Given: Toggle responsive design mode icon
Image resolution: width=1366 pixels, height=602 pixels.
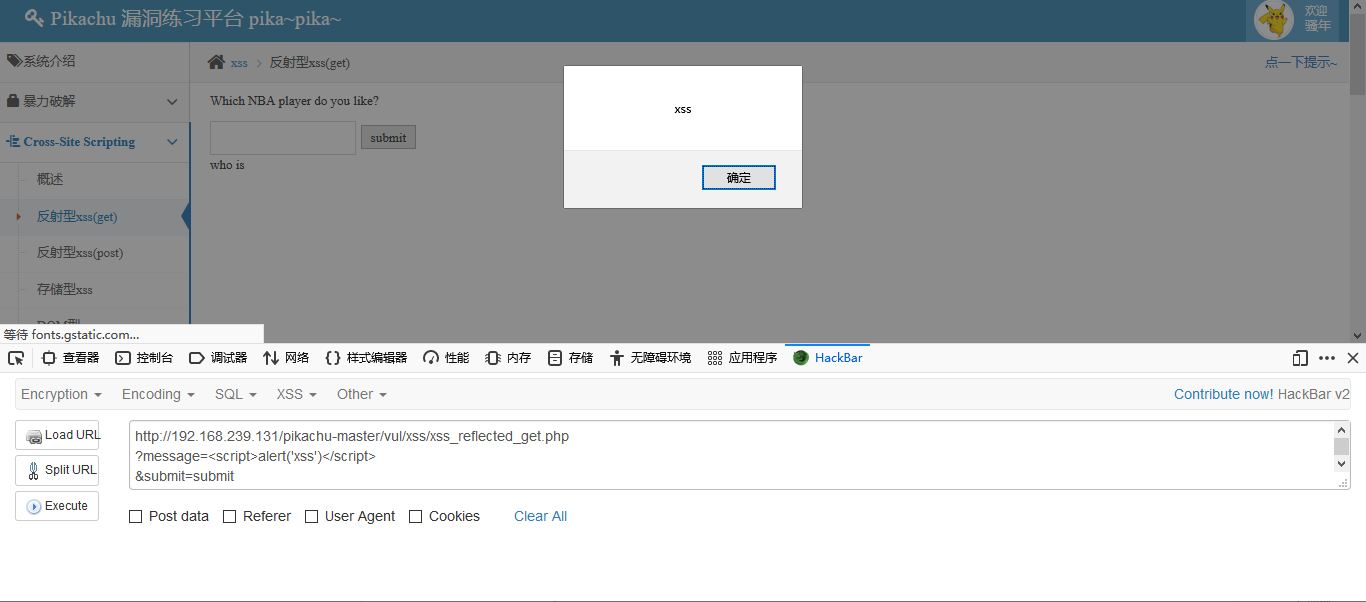Looking at the screenshot, I should pos(1300,358).
